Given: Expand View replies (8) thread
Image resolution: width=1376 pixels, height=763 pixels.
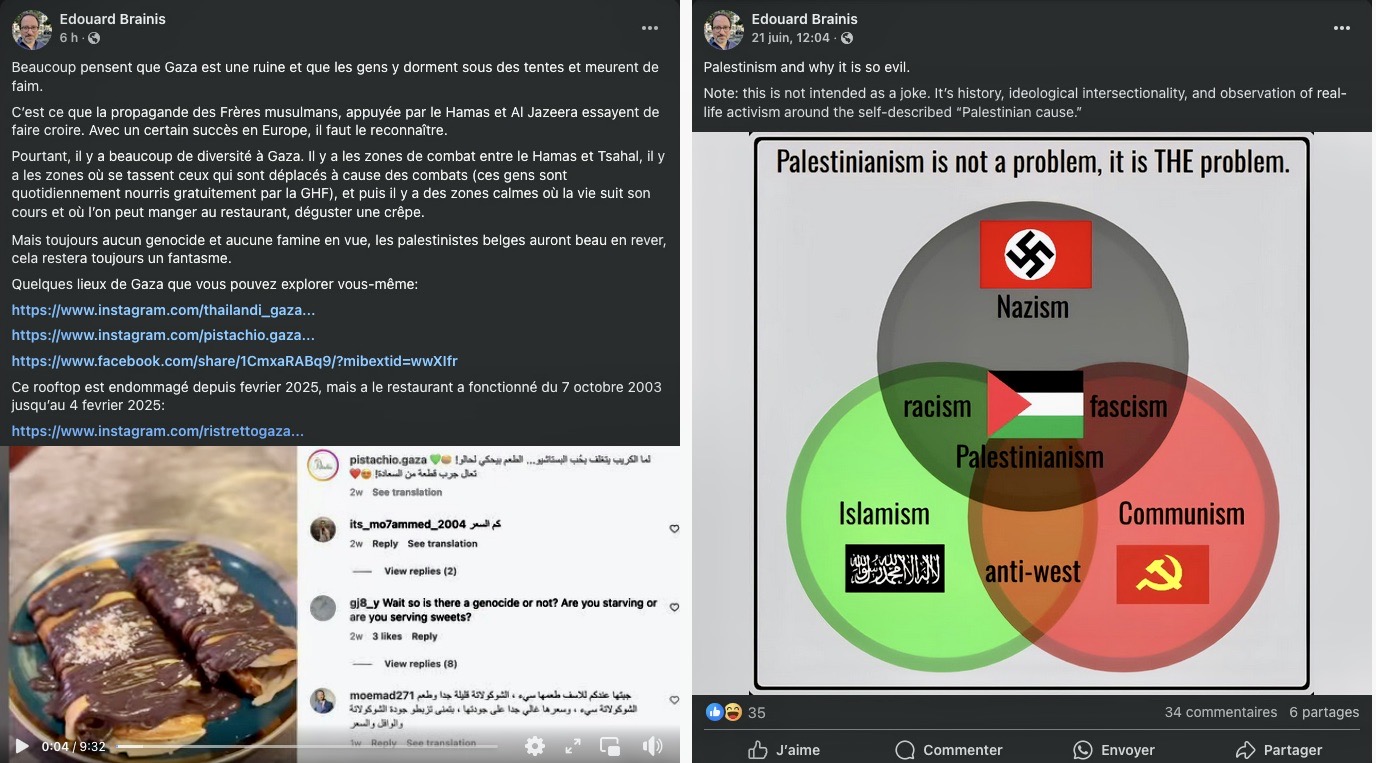Looking at the screenshot, I should 420,663.
